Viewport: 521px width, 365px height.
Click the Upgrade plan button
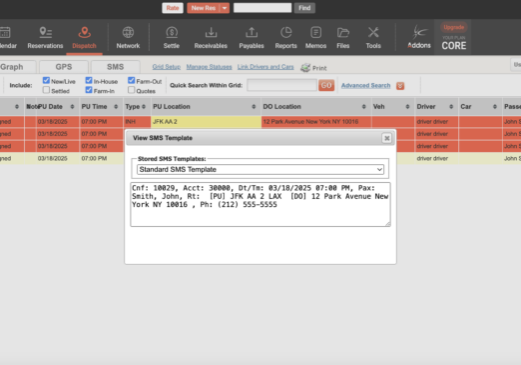(454, 27)
